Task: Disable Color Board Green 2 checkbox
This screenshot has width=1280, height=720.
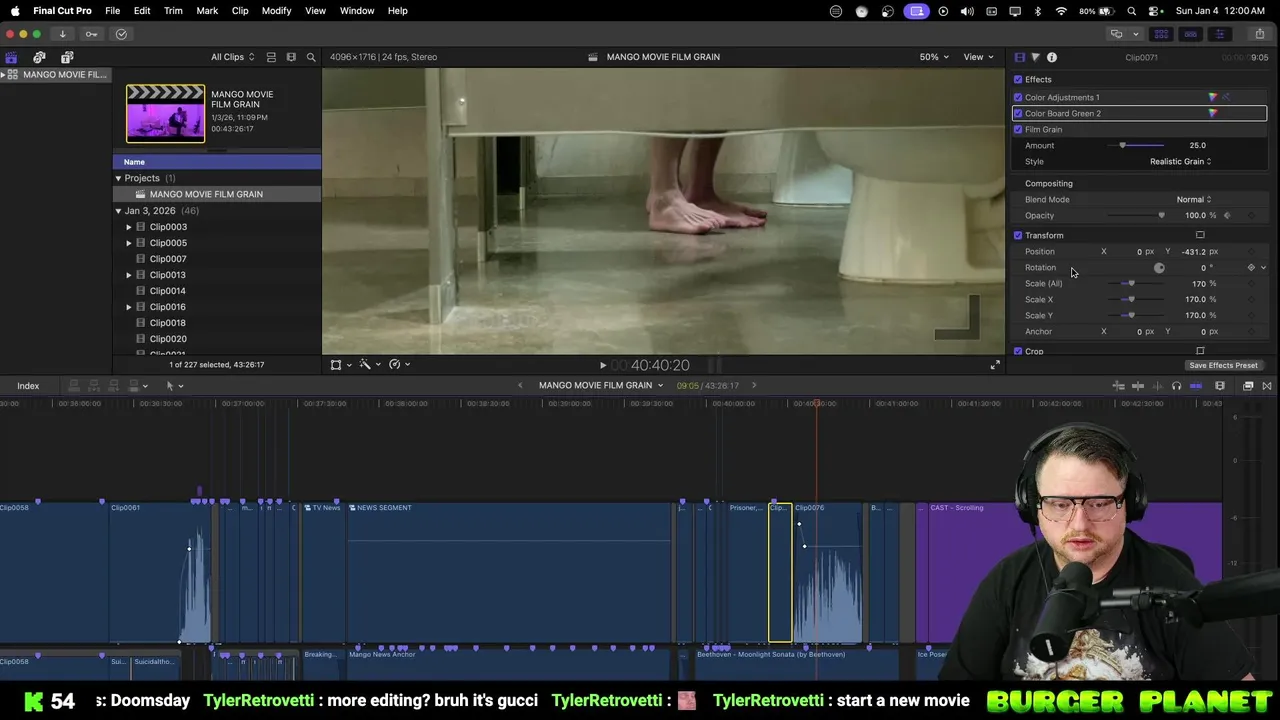Action: [x=1018, y=113]
